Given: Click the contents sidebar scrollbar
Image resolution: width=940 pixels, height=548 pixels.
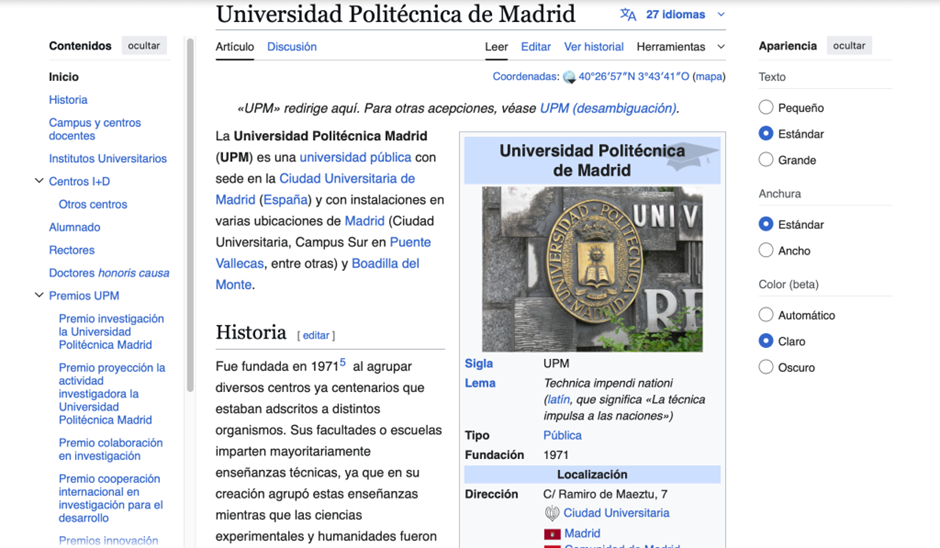Looking at the screenshot, I should (190, 215).
